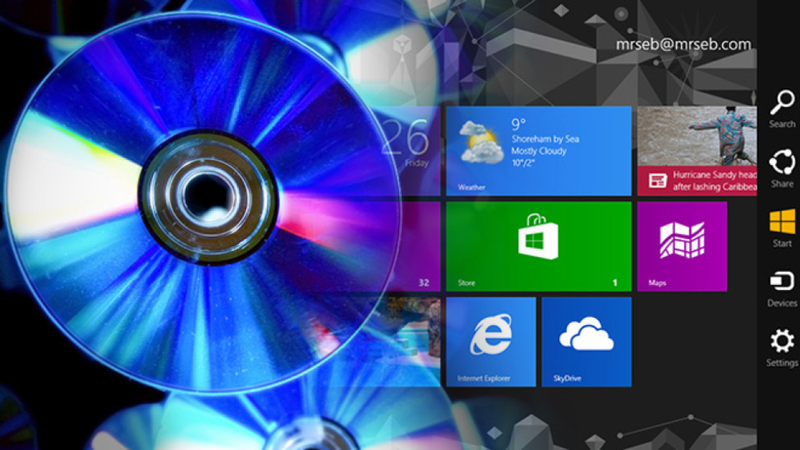
Task: Open the SkyDrive tile
Action: coord(586,342)
